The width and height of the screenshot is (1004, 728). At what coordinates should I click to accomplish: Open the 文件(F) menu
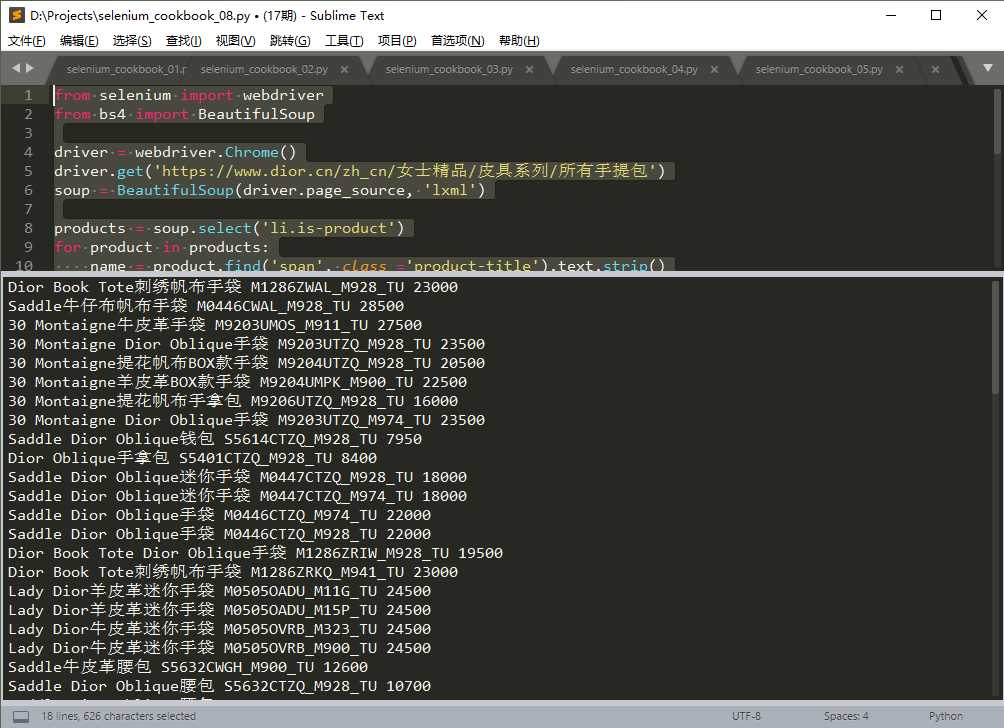click(26, 41)
